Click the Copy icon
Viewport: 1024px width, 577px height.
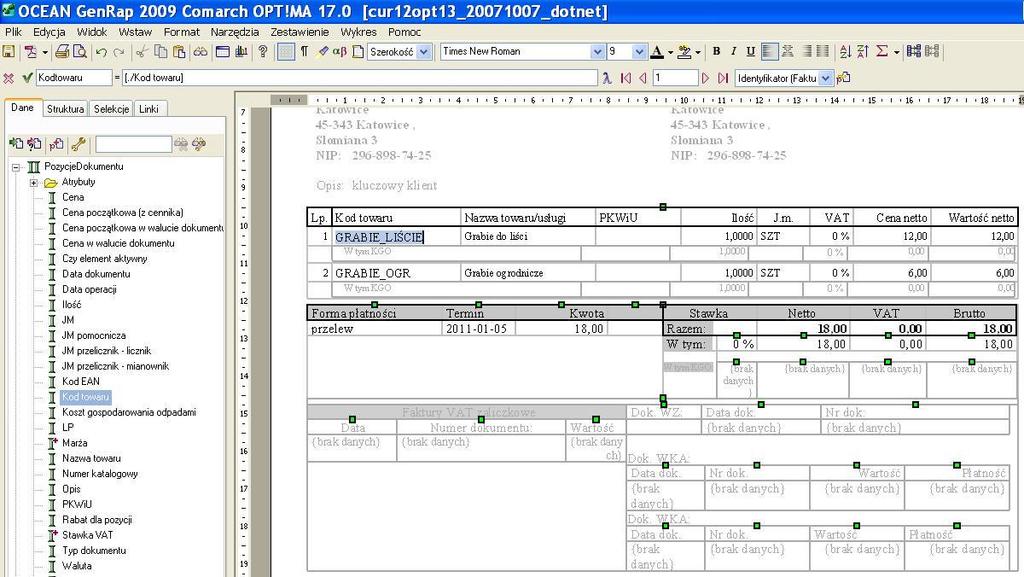click(x=160, y=52)
